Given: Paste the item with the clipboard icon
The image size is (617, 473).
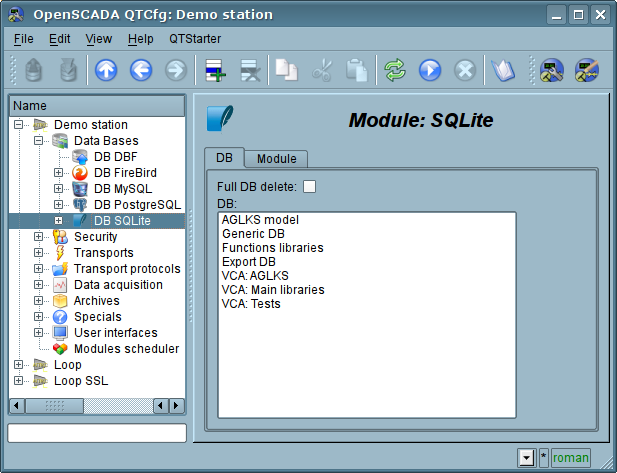Looking at the screenshot, I should click(357, 70).
